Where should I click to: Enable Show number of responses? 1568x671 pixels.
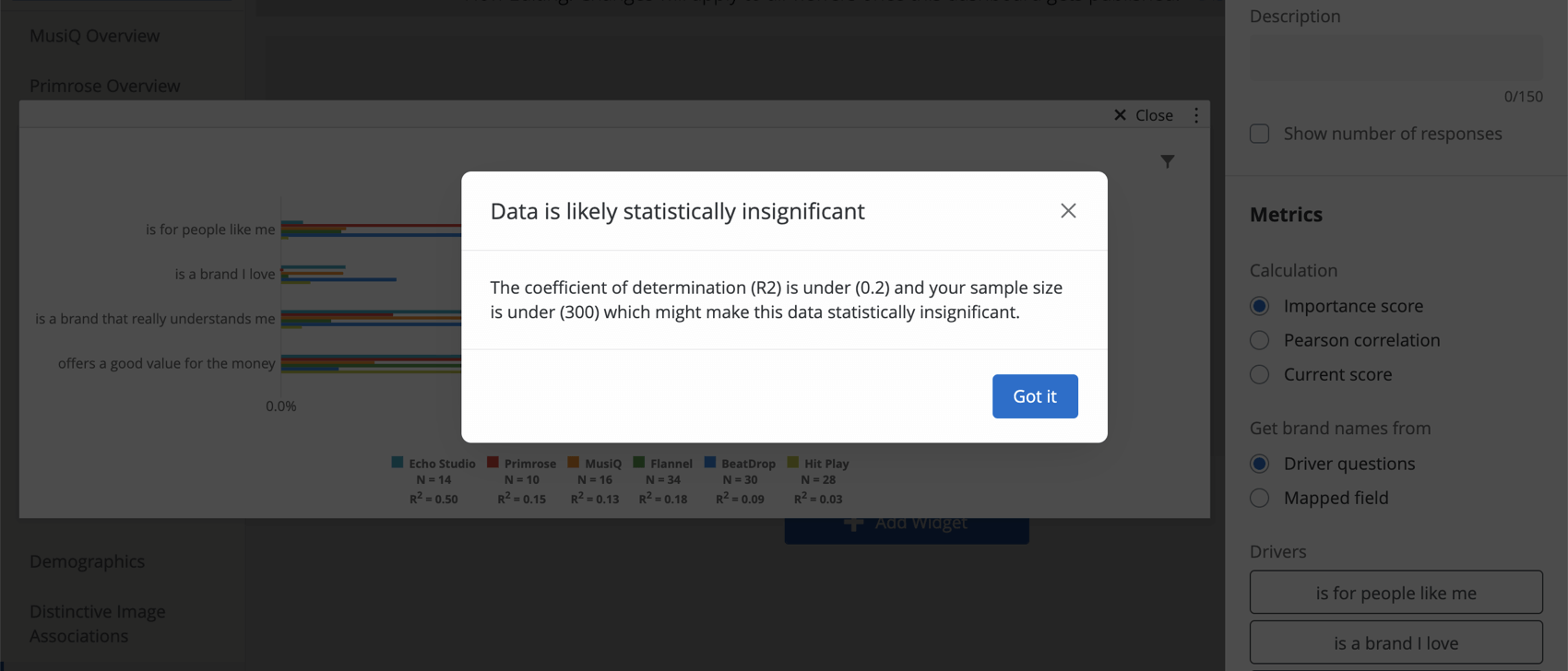[1259, 134]
